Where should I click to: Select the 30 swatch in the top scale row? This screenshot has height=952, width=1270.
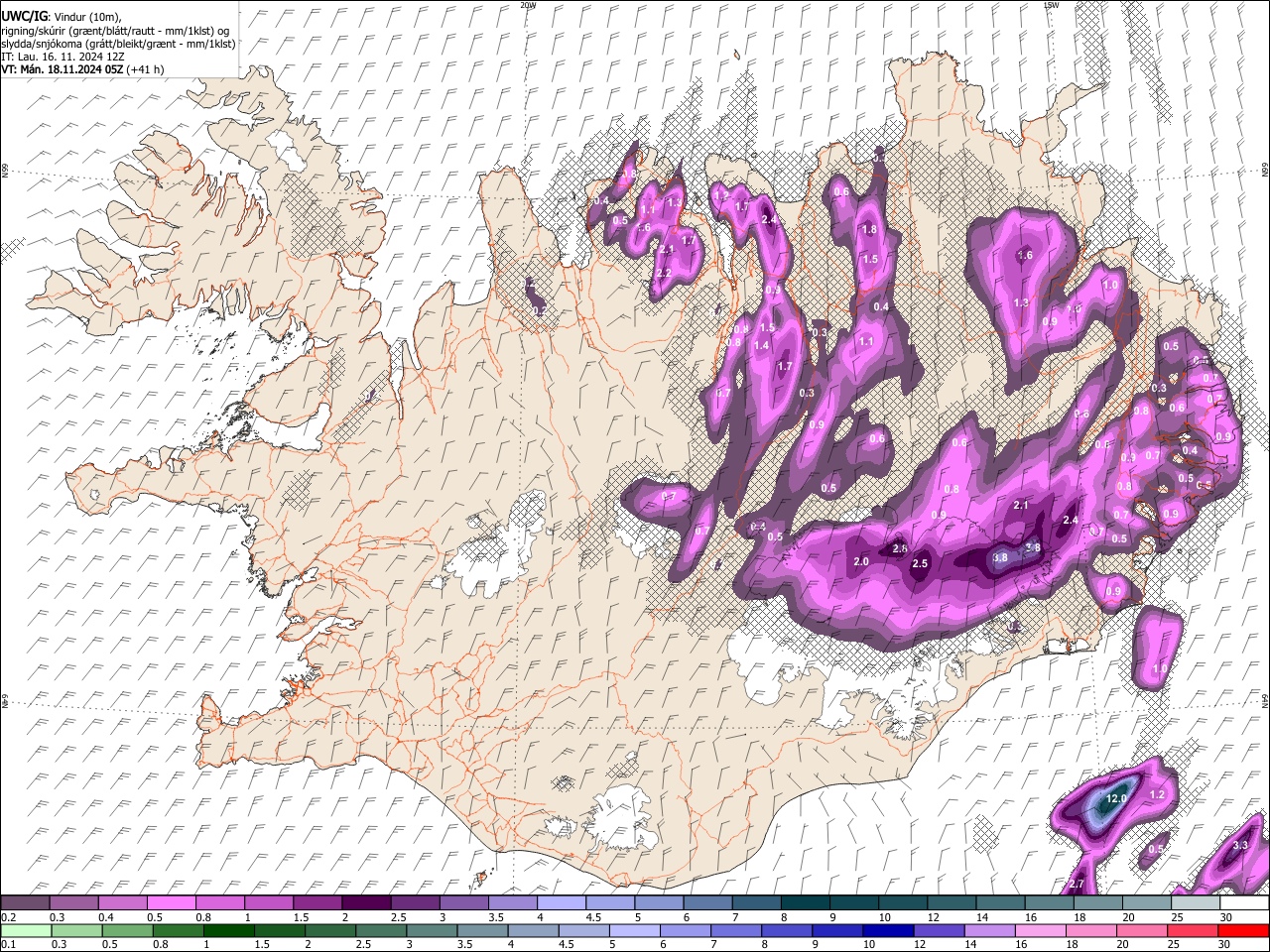pyautogui.click(x=1245, y=903)
